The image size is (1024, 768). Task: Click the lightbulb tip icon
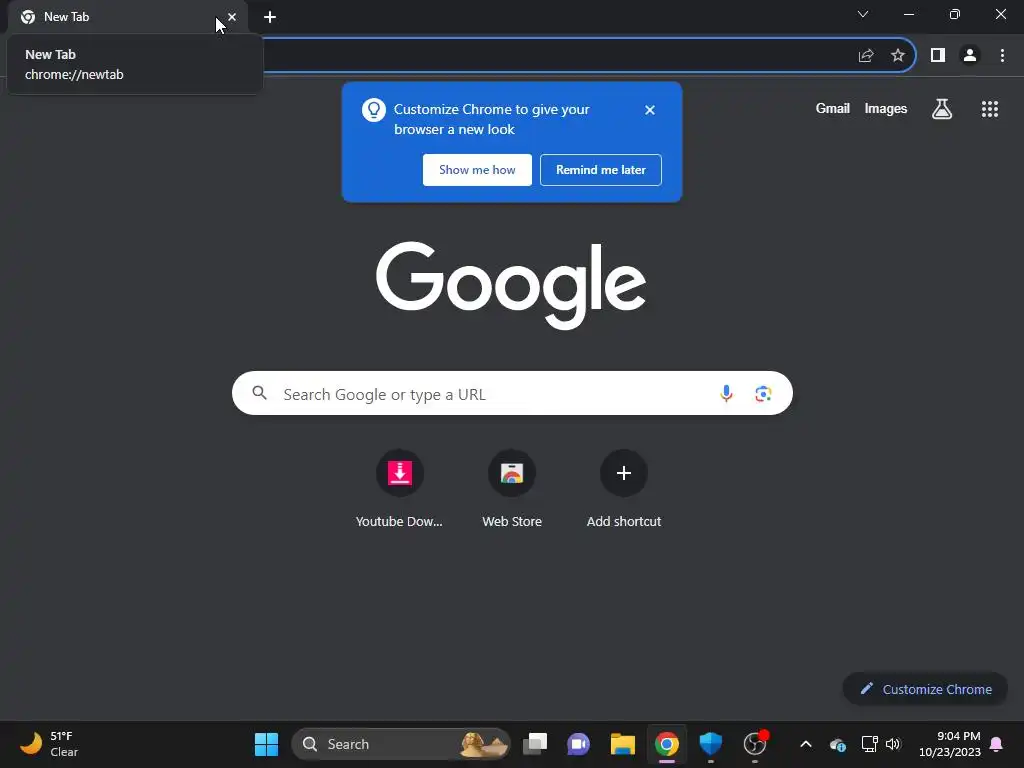[x=374, y=110]
